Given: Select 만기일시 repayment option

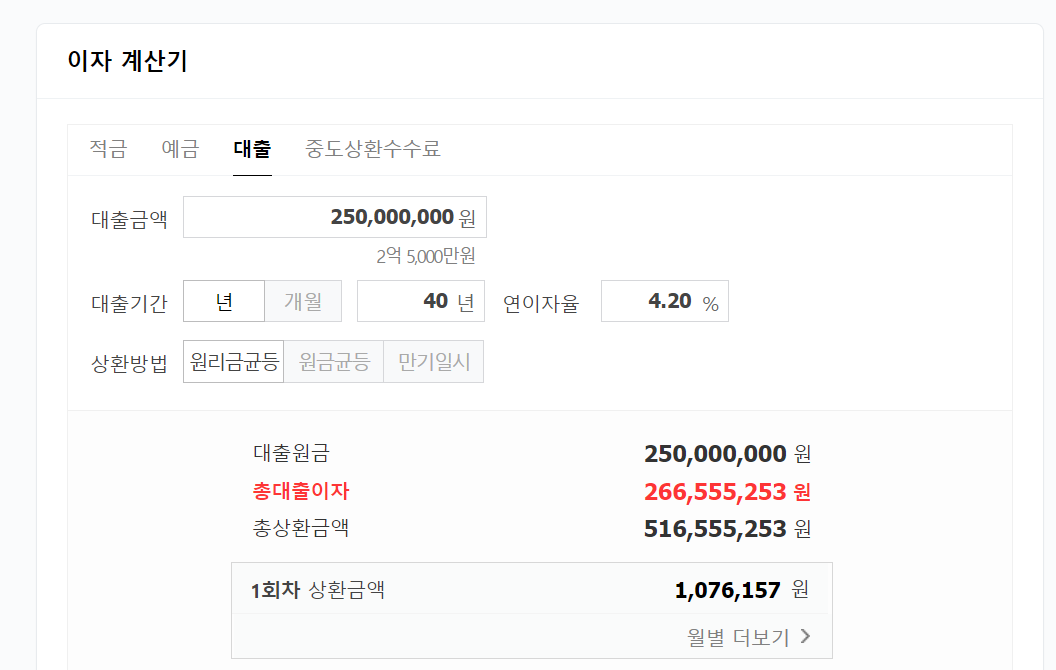Looking at the screenshot, I should [432, 361].
